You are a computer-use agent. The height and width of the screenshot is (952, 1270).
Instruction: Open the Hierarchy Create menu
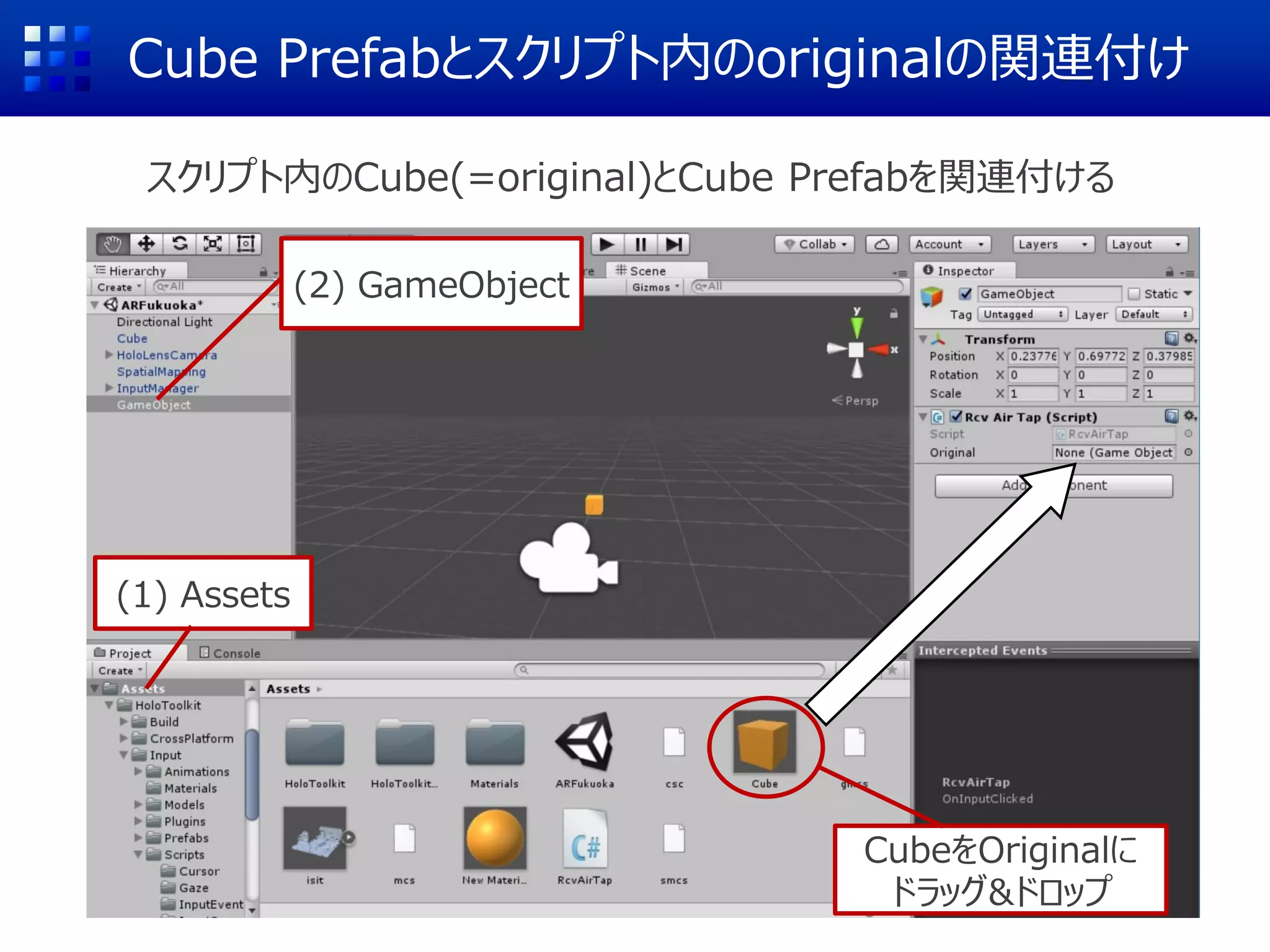click(x=119, y=287)
